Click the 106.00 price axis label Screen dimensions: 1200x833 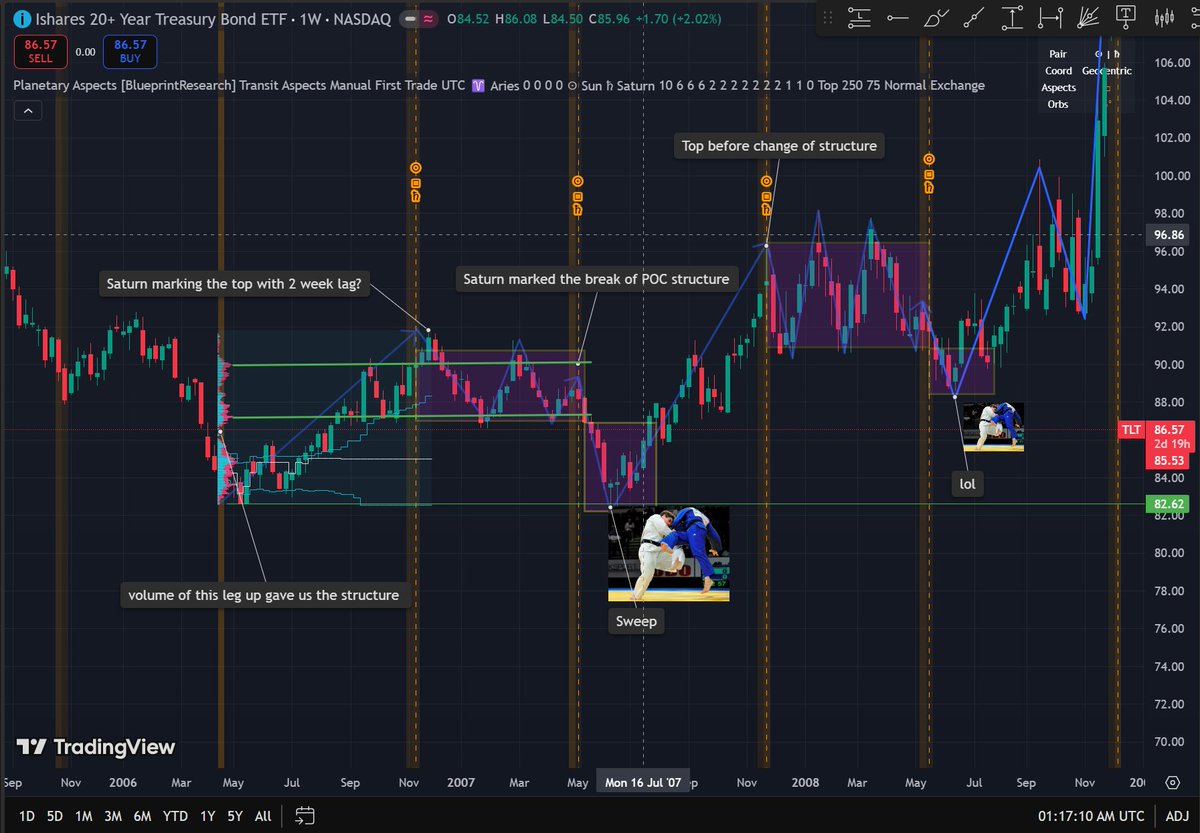pyautogui.click(x=1170, y=63)
